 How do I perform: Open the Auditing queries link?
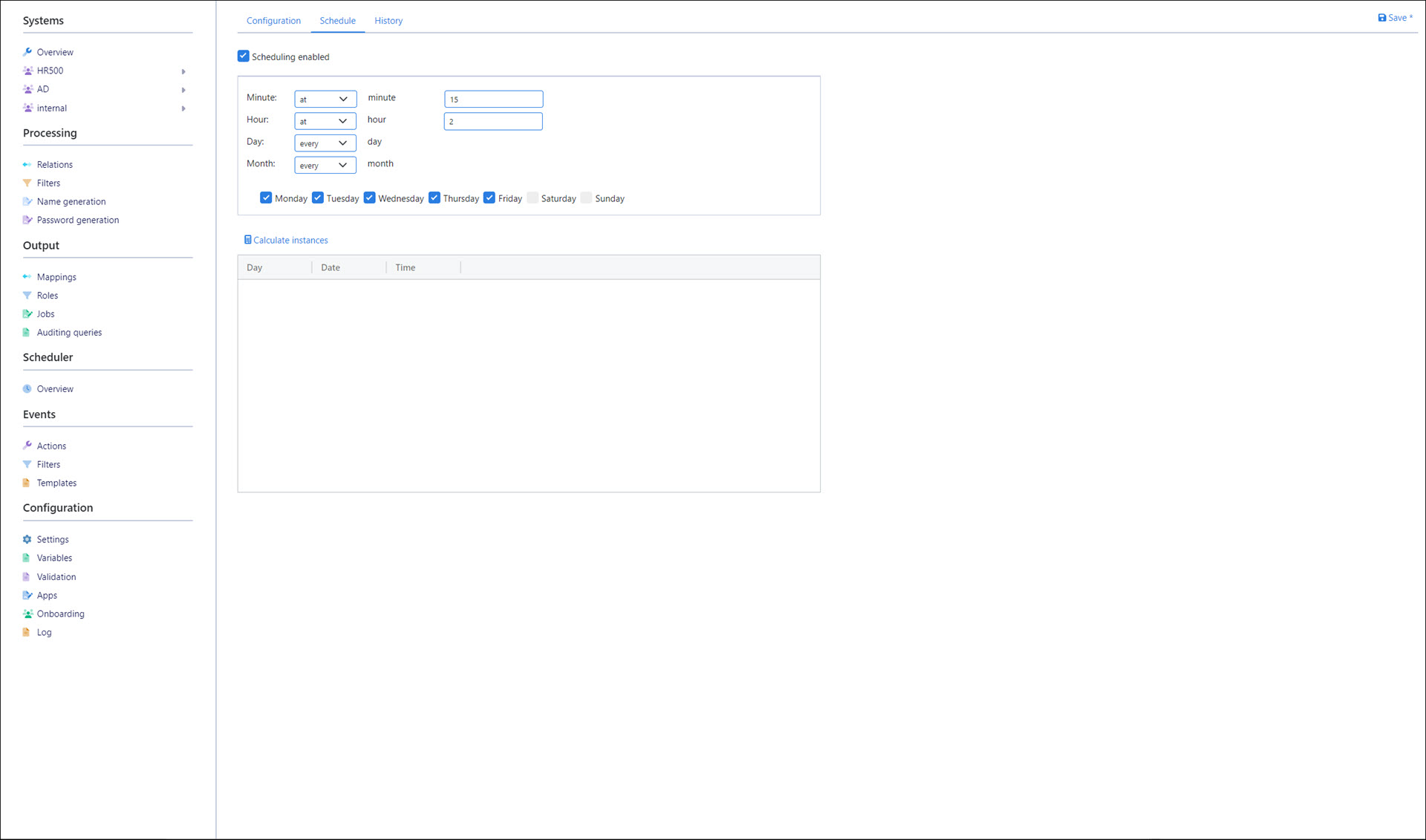click(x=69, y=332)
